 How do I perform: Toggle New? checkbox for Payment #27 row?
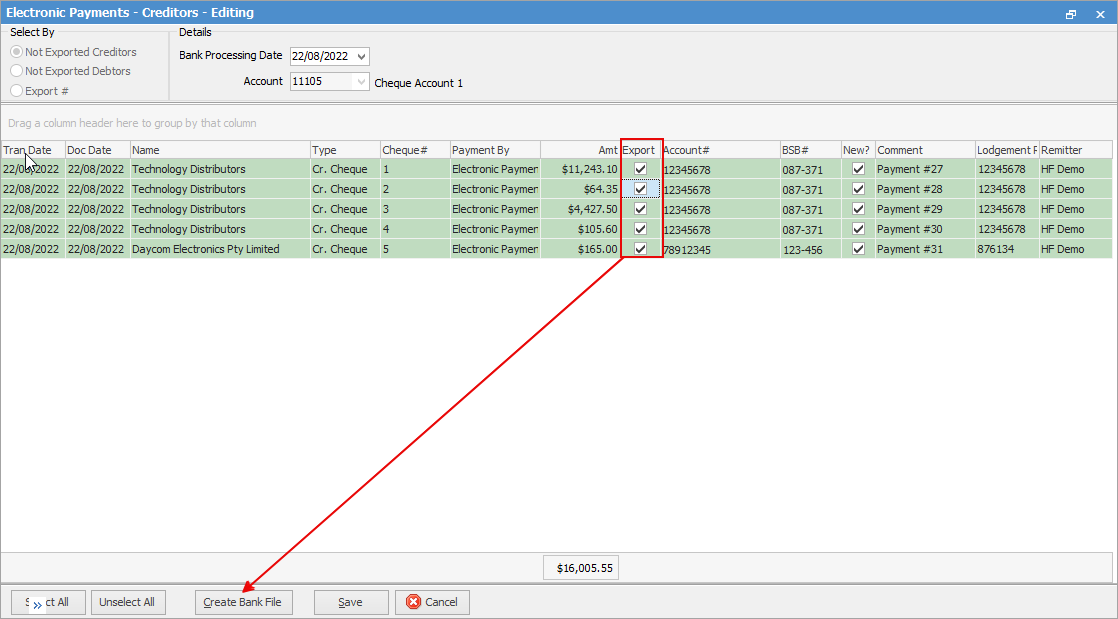[x=858, y=169]
